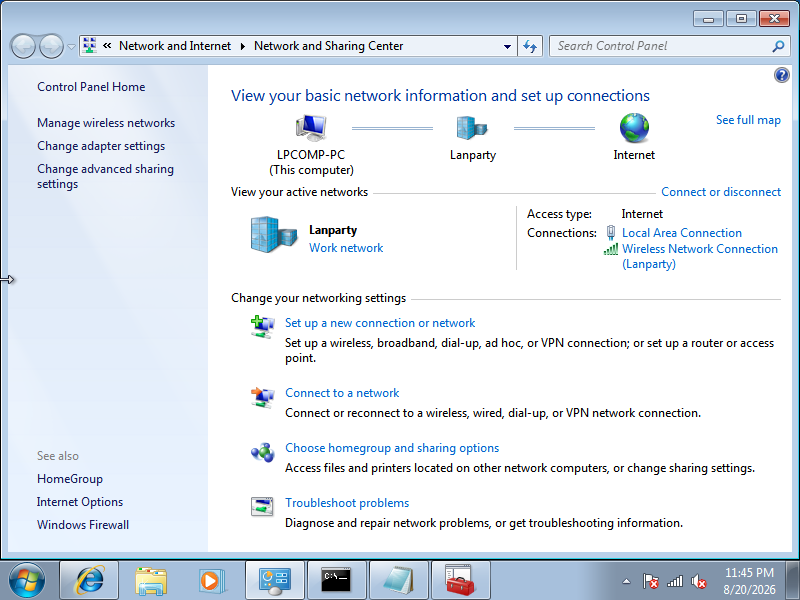Click muted volume speaker tray icon
Viewport: 800px width, 600px height.
tap(698, 581)
